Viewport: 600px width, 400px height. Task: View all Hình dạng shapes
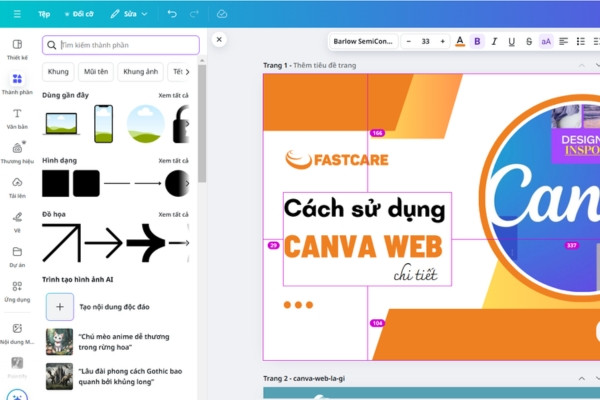pos(173,161)
